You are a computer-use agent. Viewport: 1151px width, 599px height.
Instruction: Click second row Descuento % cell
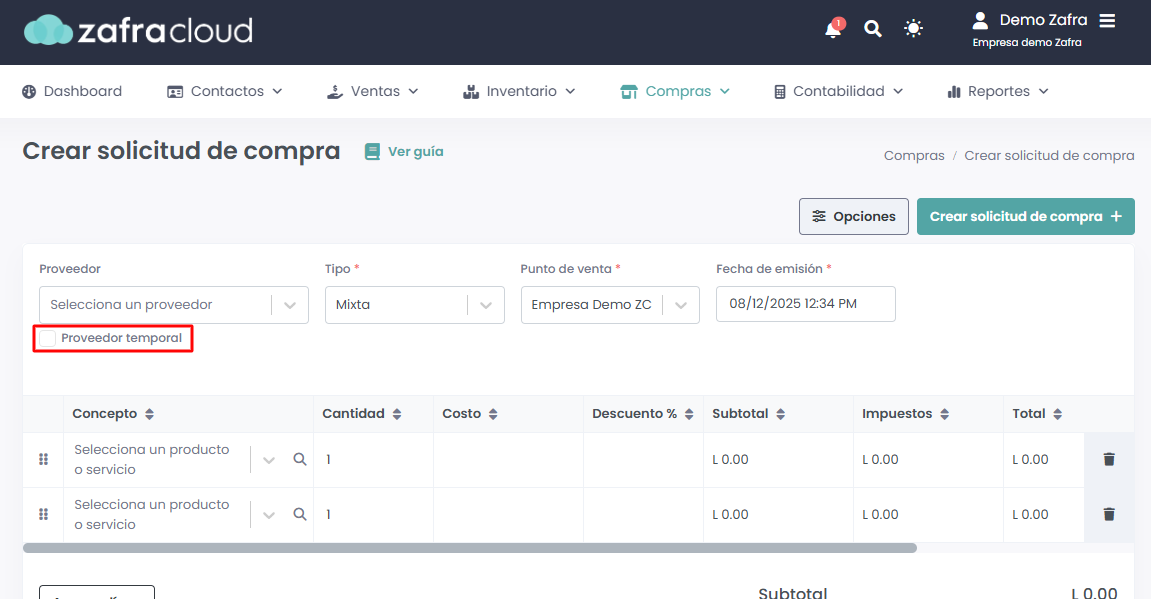point(644,515)
